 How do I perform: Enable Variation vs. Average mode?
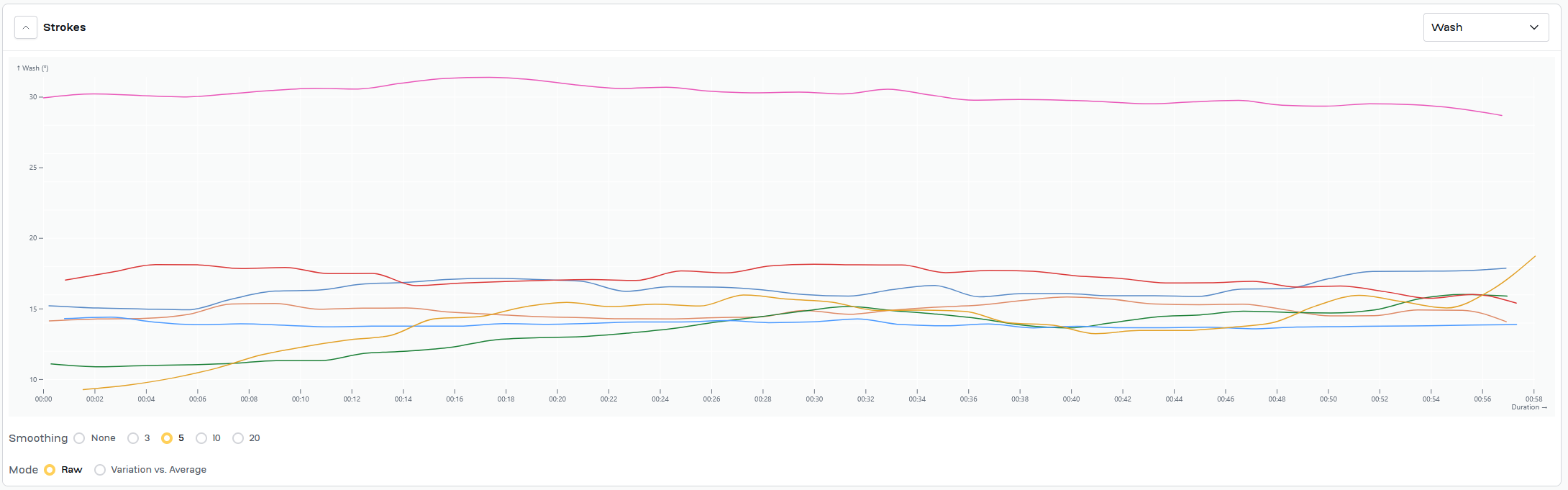click(x=100, y=470)
